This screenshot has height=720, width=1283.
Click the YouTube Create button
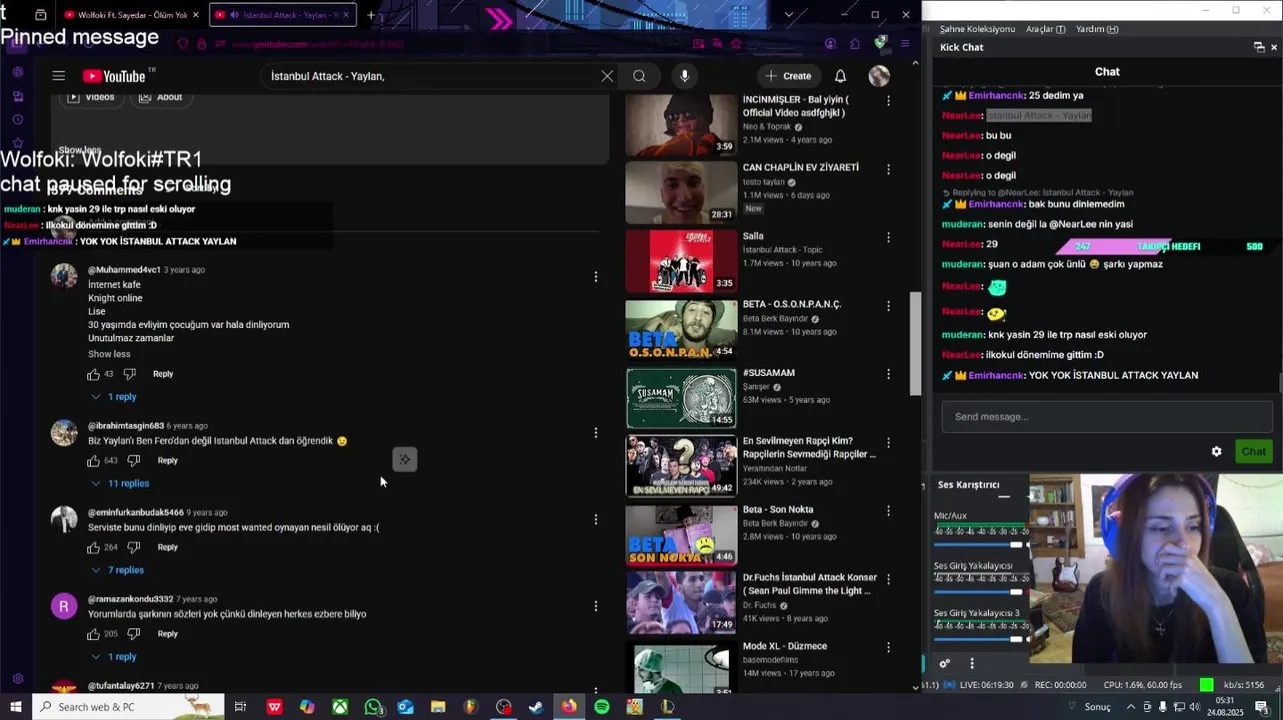(788, 76)
